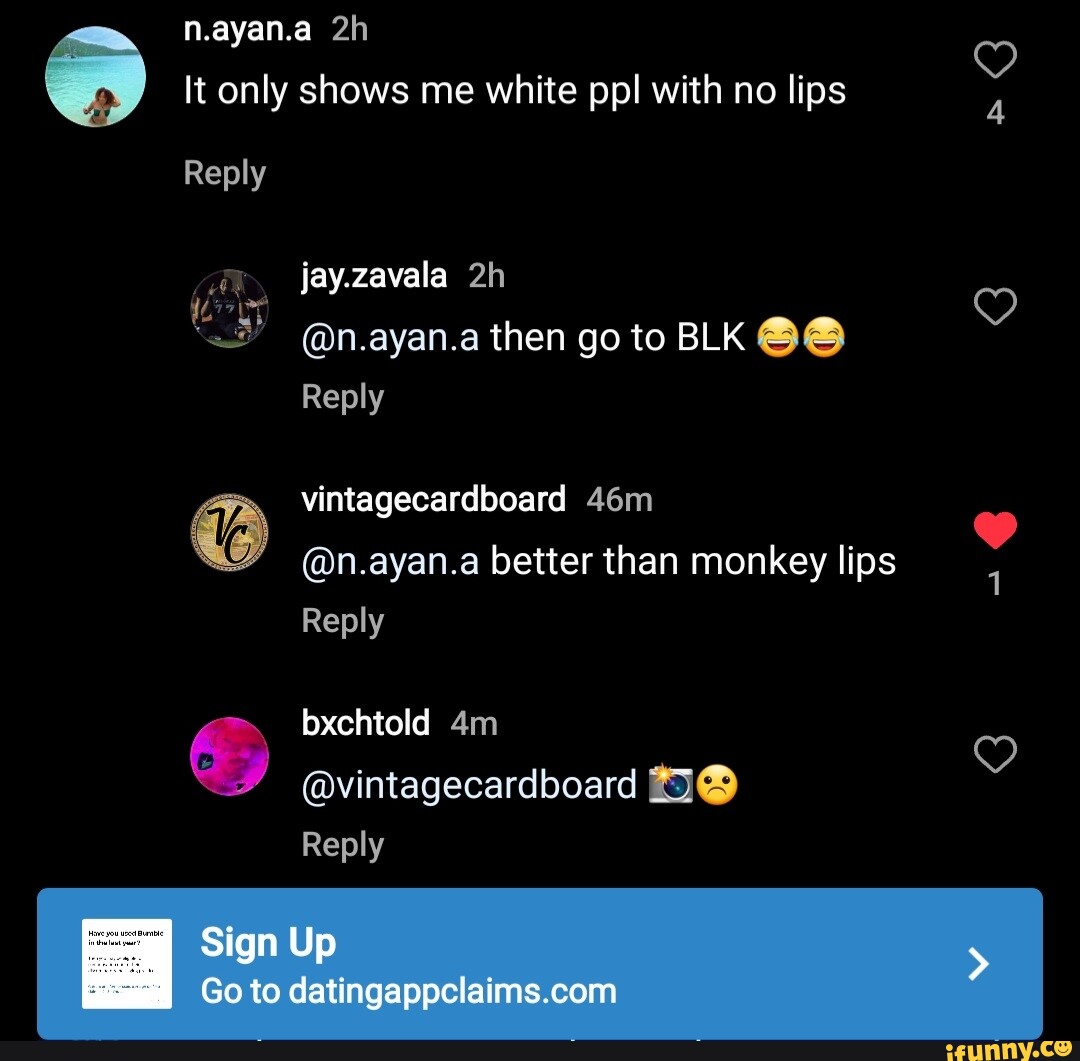Reply to jay.zavala's comment
The image size is (1080, 1061).
click(x=342, y=398)
